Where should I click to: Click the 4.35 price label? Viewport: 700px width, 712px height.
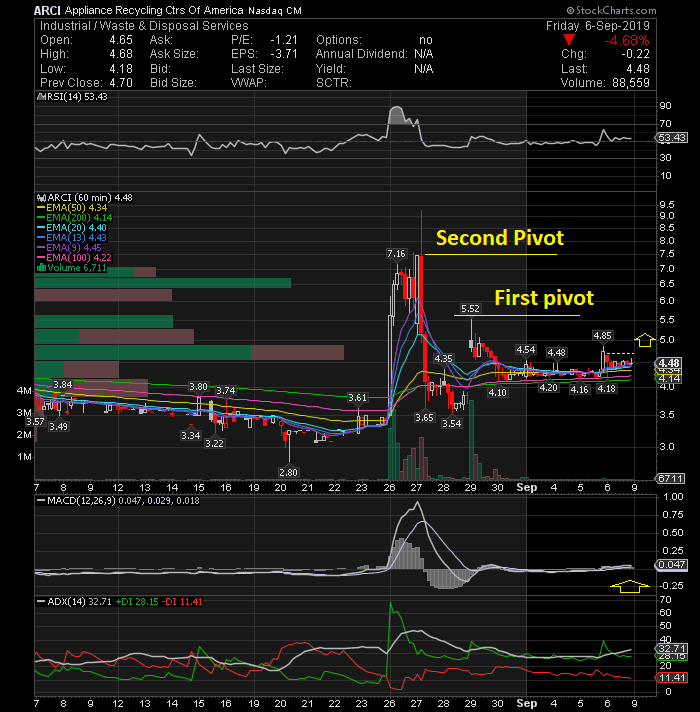click(x=444, y=359)
